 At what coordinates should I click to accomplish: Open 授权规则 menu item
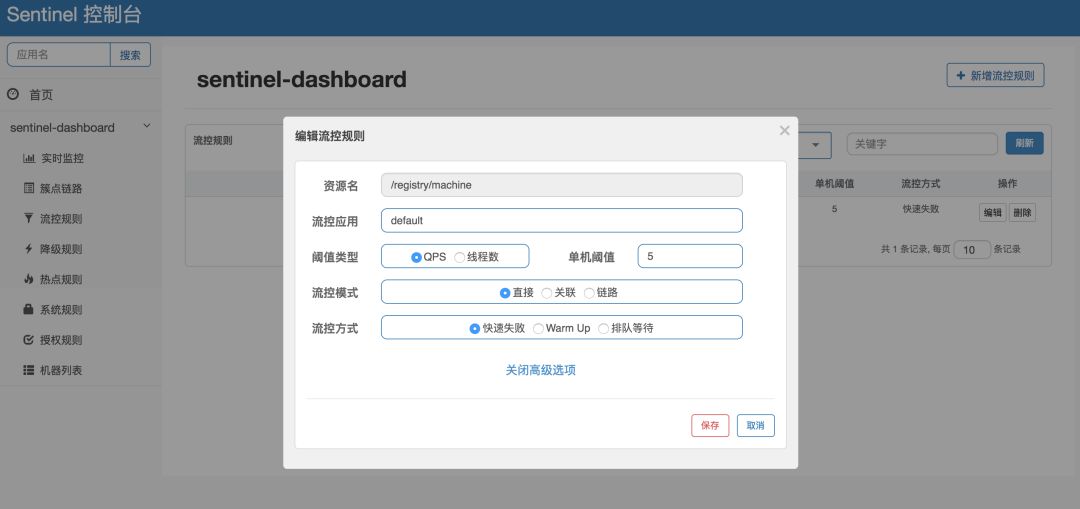coord(61,340)
